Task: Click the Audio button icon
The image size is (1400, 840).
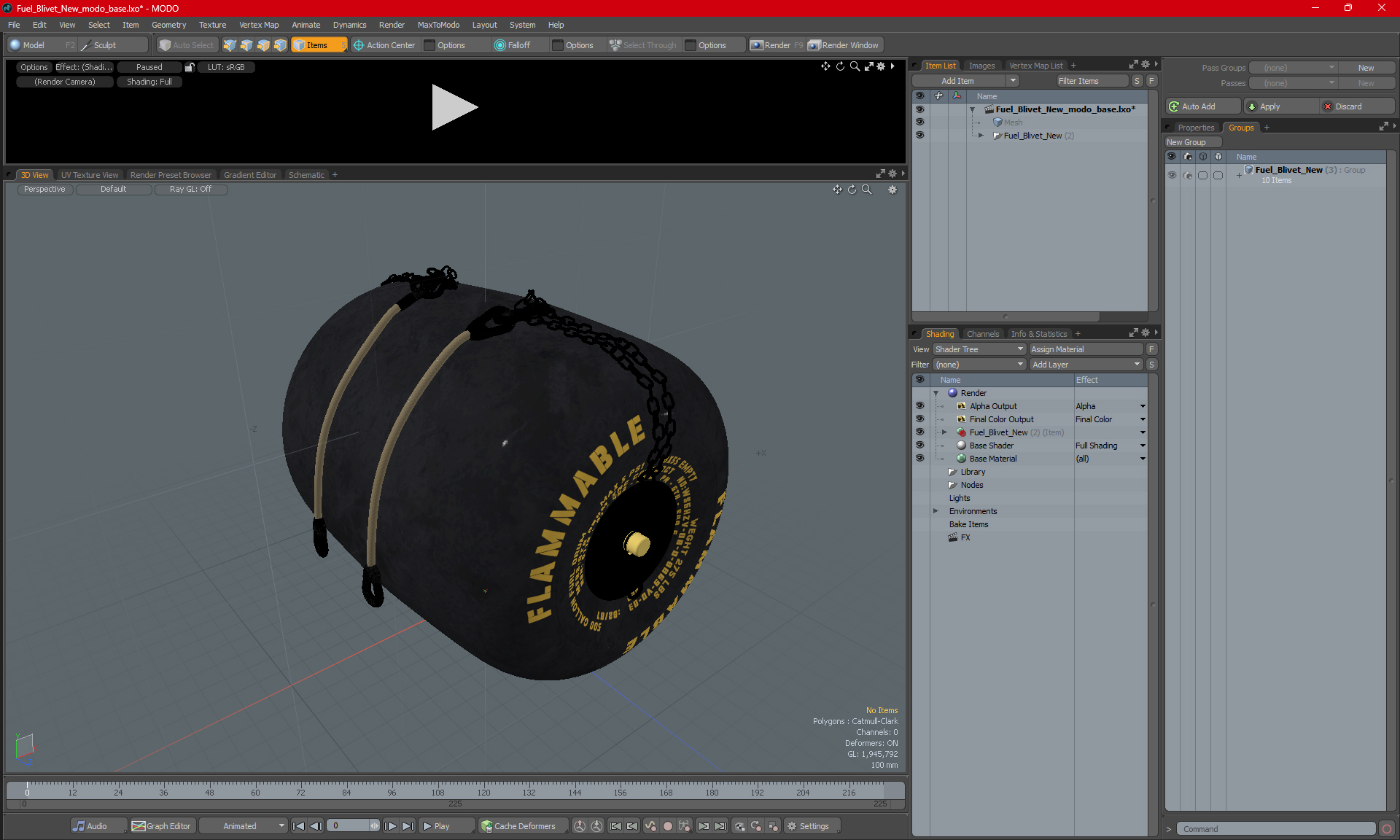Action: click(x=79, y=826)
